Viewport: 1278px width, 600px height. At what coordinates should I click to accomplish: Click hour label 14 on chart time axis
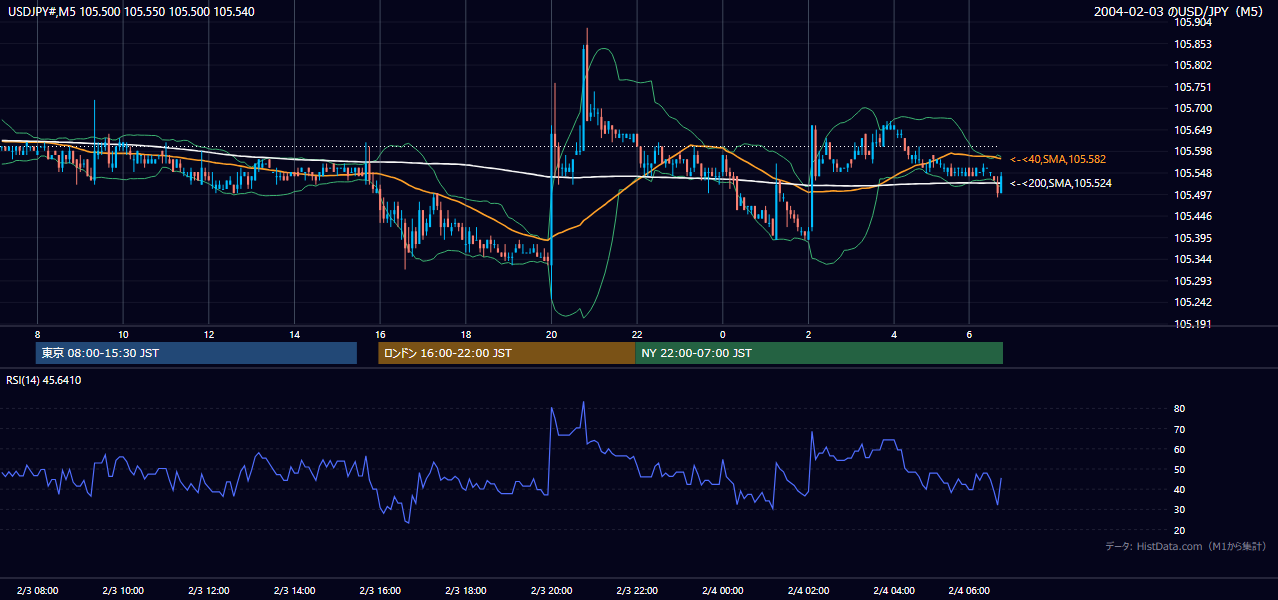click(x=294, y=334)
